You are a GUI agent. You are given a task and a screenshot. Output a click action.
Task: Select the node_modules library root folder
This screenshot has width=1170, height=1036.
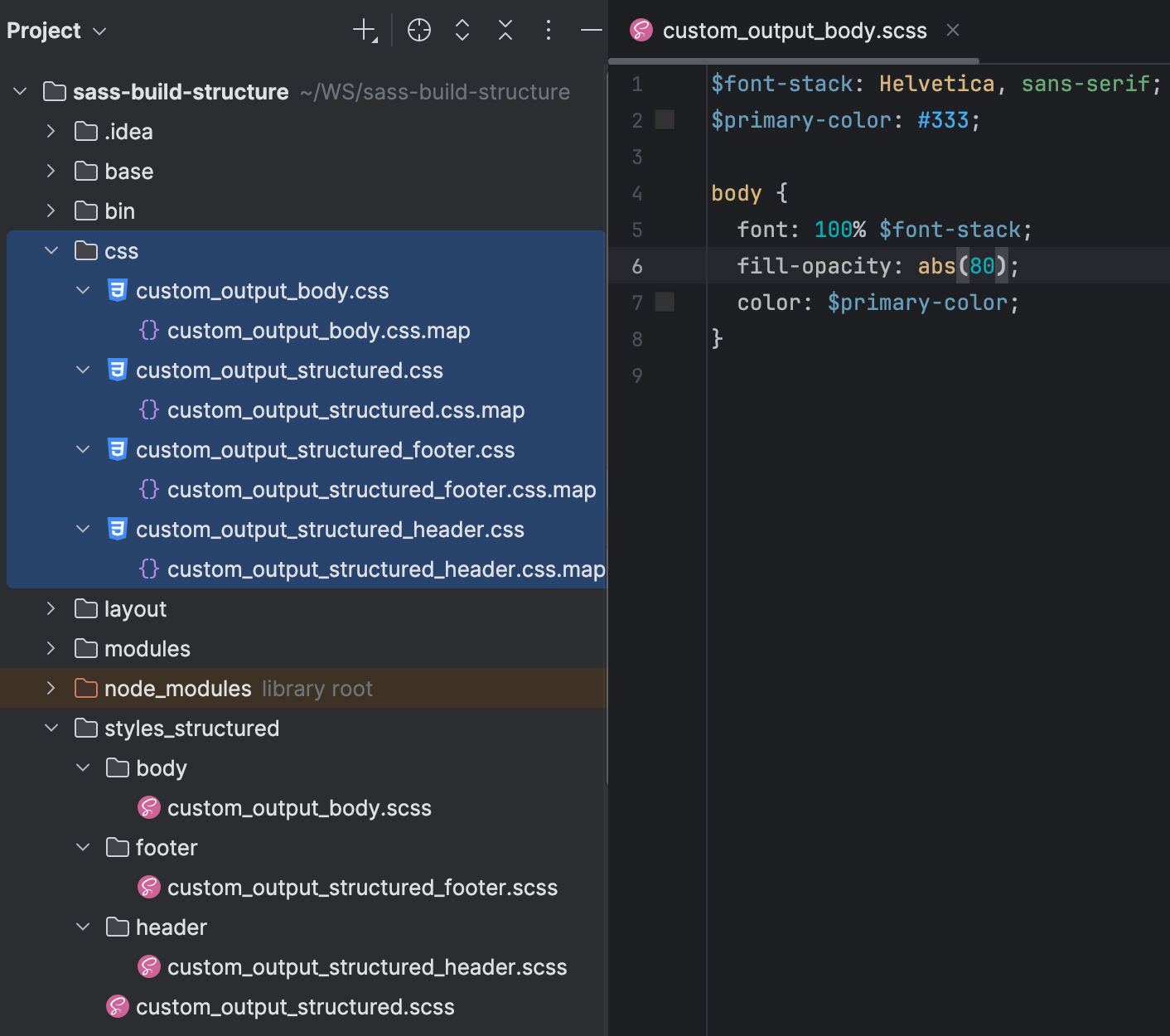point(176,688)
